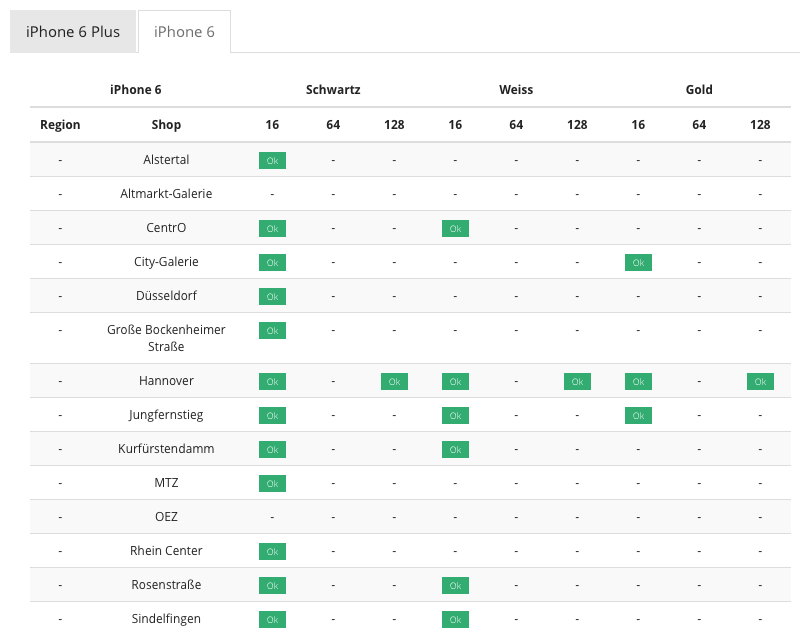
Task: Click the Region column header
Action: click(x=60, y=125)
